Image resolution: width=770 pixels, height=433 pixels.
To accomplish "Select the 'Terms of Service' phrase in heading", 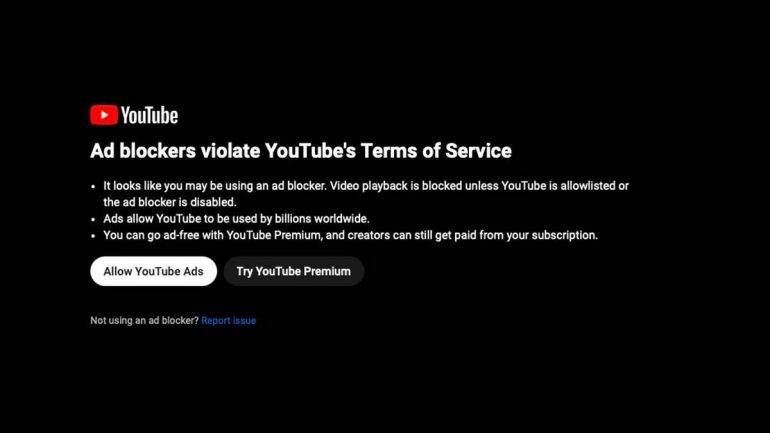I will pos(436,151).
